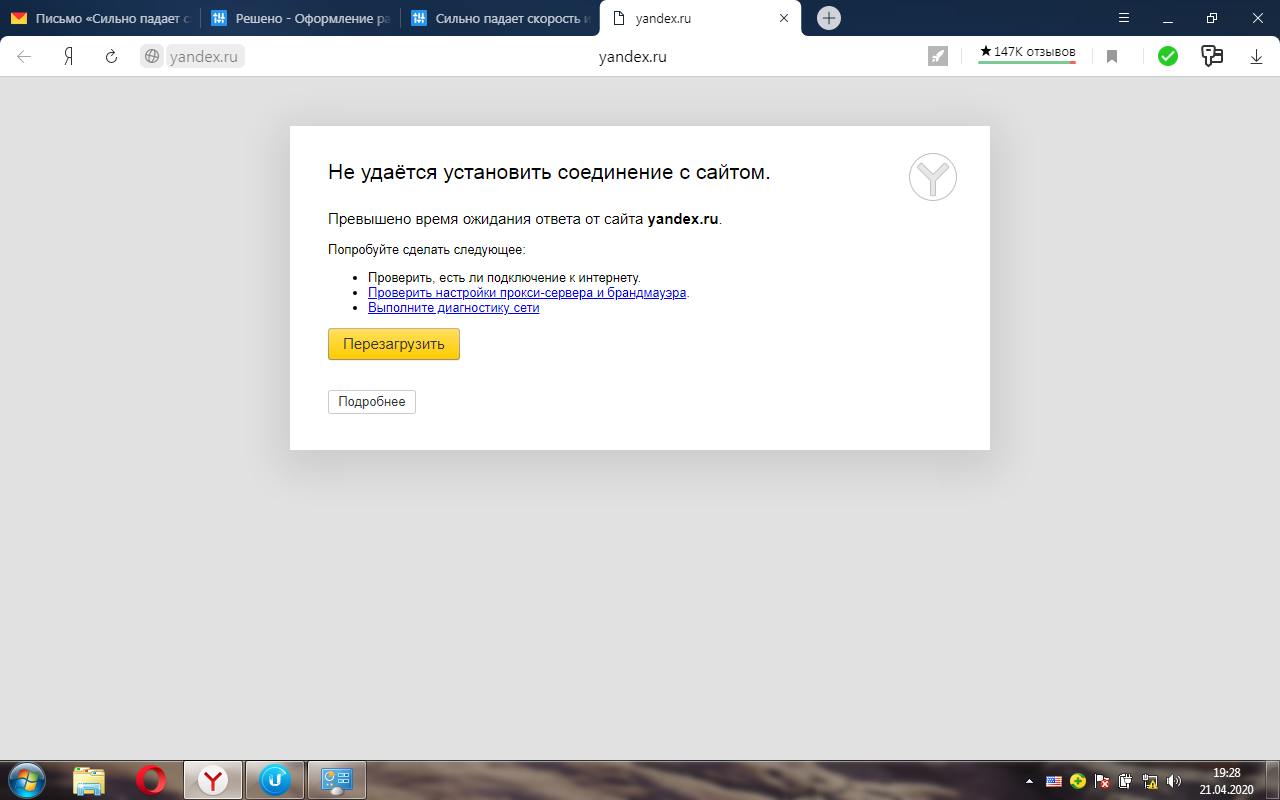Viewport: 1280px width, 800px height.
Task: Expand details with the Подробнее button
Action: click(x=372, y=402)
